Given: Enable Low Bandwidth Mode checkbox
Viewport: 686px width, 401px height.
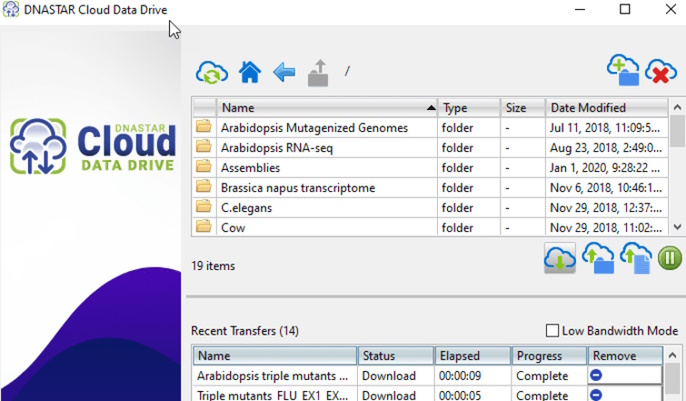Looking at the screenshot, I should [552, 331].
